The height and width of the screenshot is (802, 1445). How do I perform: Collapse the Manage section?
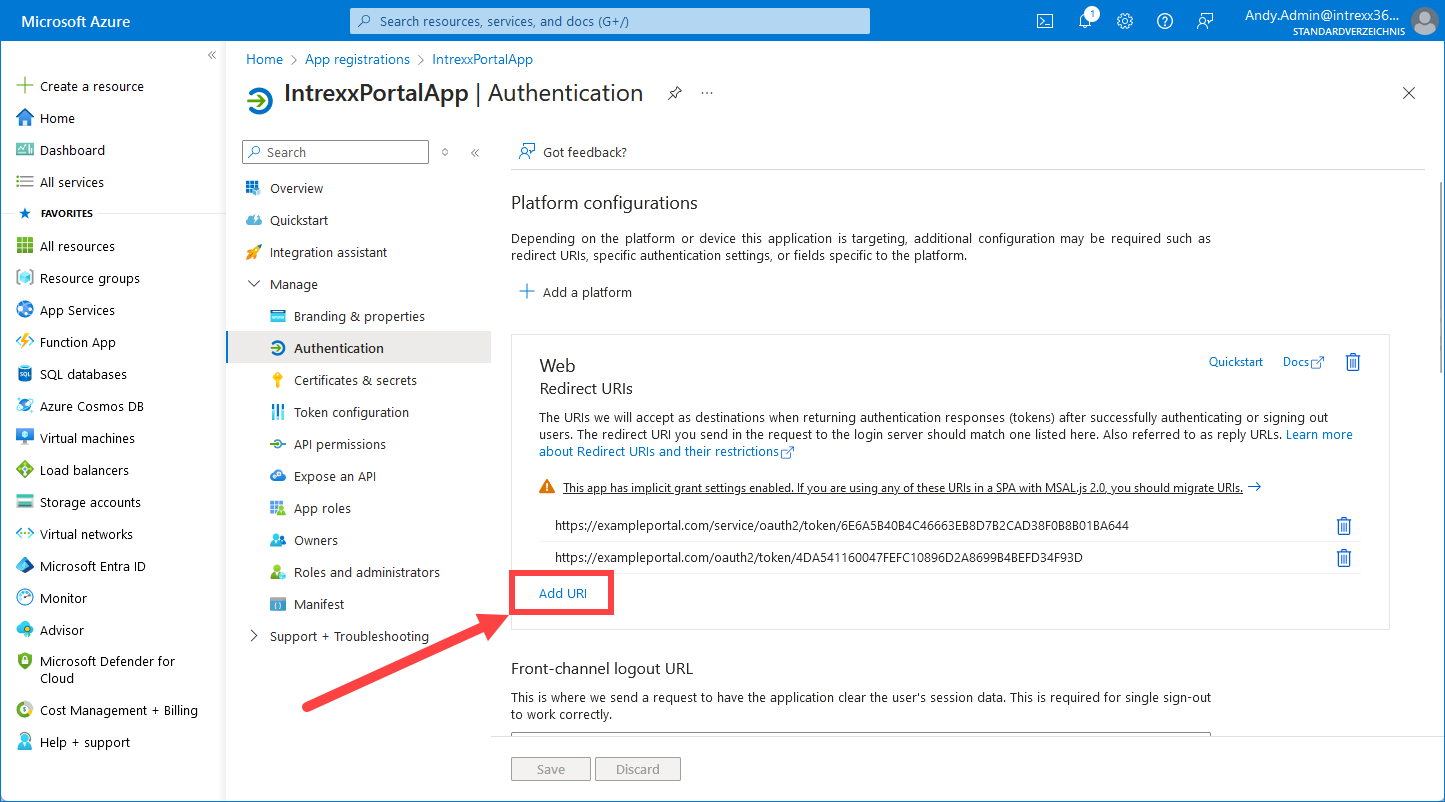(253, 285)
